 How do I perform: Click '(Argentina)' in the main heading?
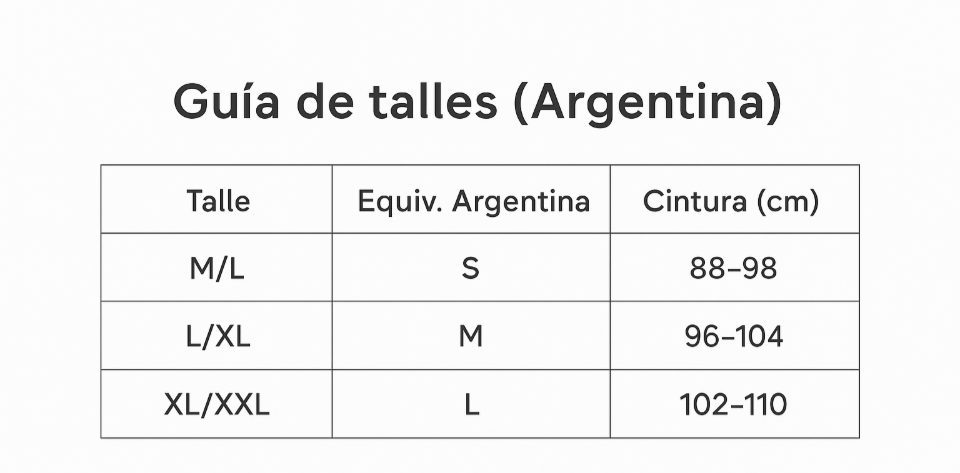click(647, 102)
